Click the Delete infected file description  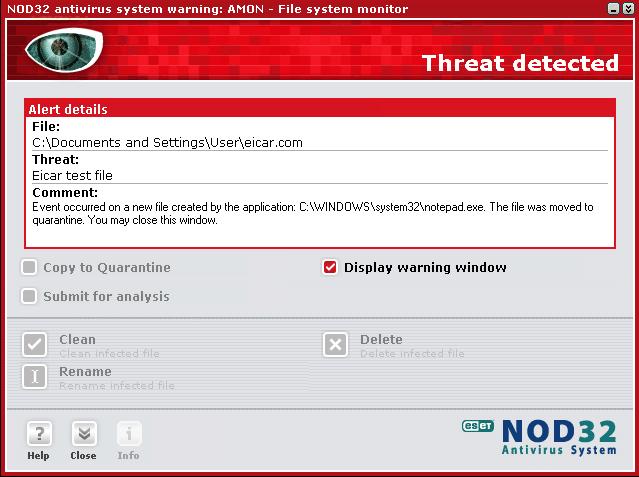pos(412,354)
